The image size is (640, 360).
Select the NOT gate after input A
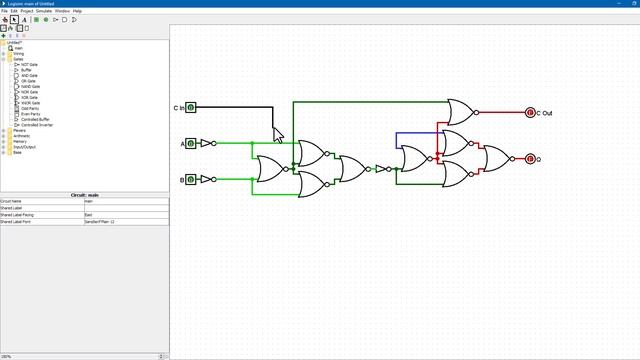click(208, 143)
